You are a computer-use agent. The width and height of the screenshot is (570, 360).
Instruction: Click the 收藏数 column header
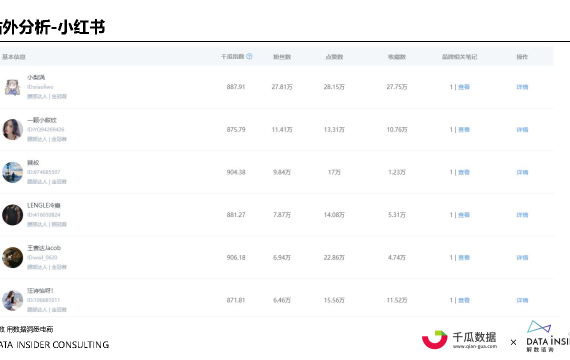pyautogui.click(x=397, y=57)
